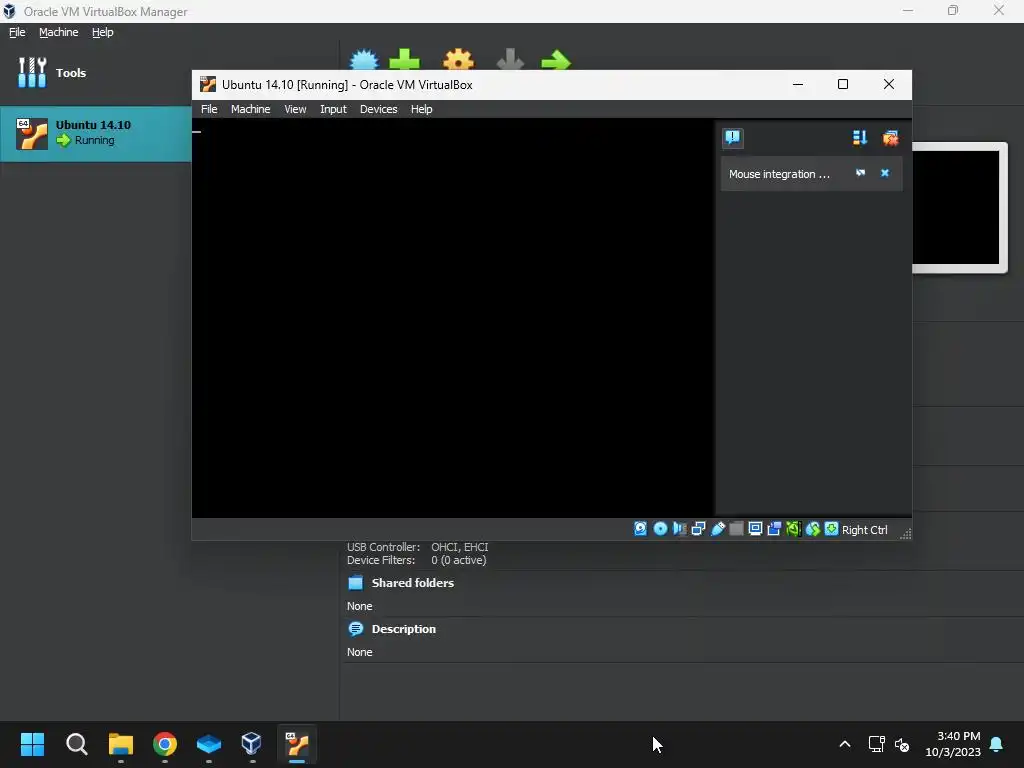Image resolution: width=1024 pixels, height=768 pixels.
Task: Open the VM window Help menu
Action: point(421,109)
